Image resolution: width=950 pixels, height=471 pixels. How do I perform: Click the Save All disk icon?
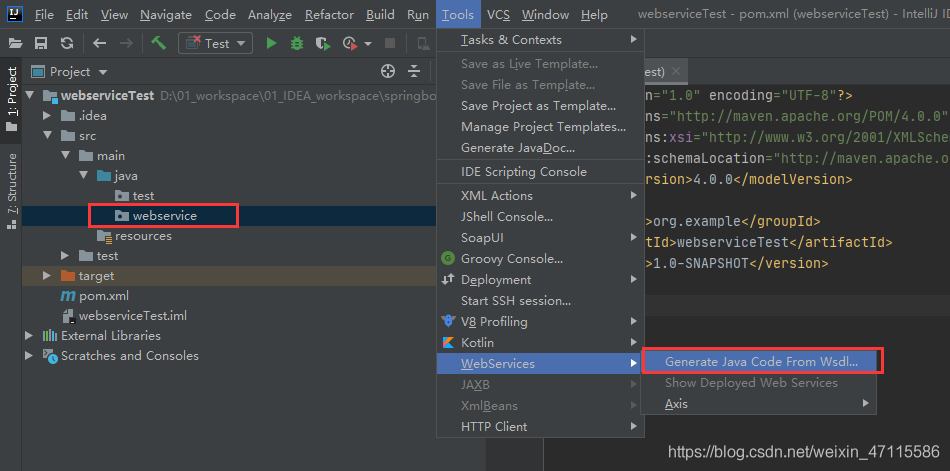coord(41,43)
